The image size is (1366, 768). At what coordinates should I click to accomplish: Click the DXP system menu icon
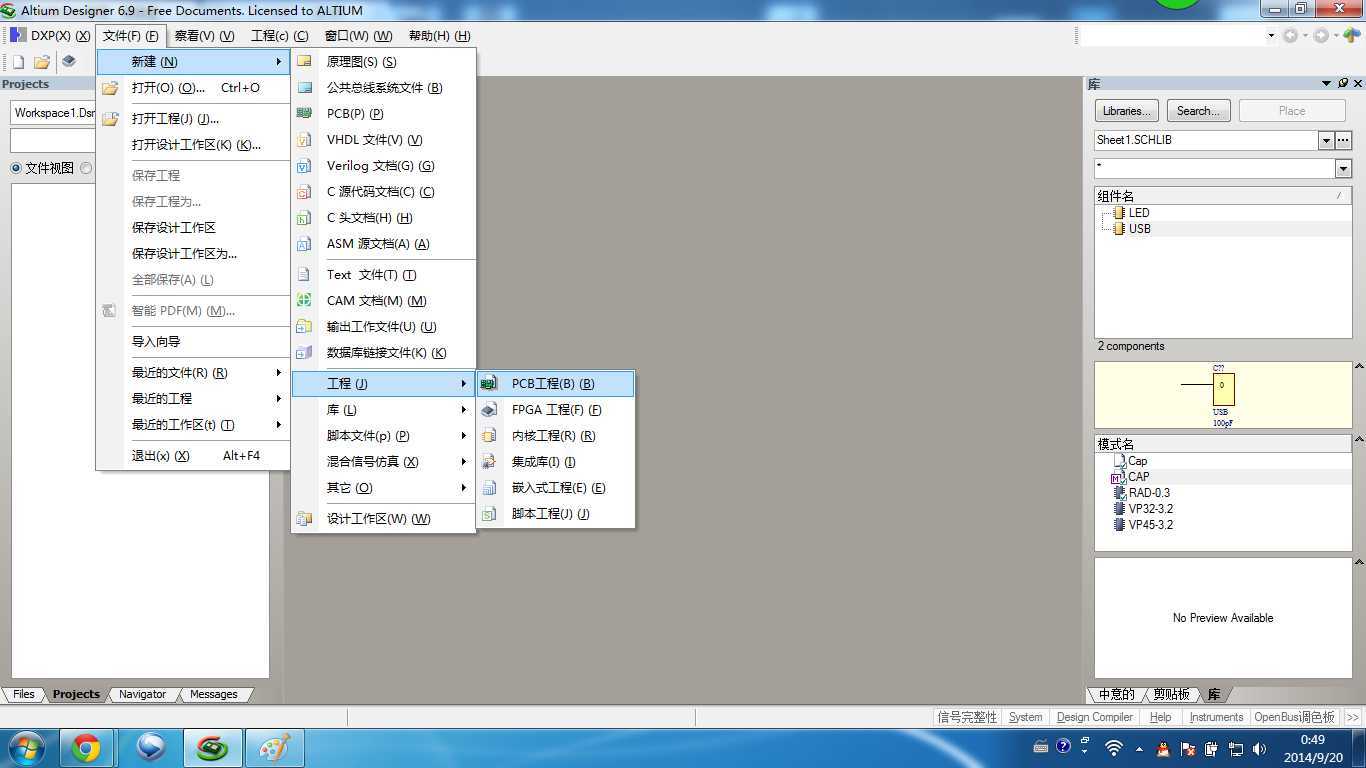18,35
